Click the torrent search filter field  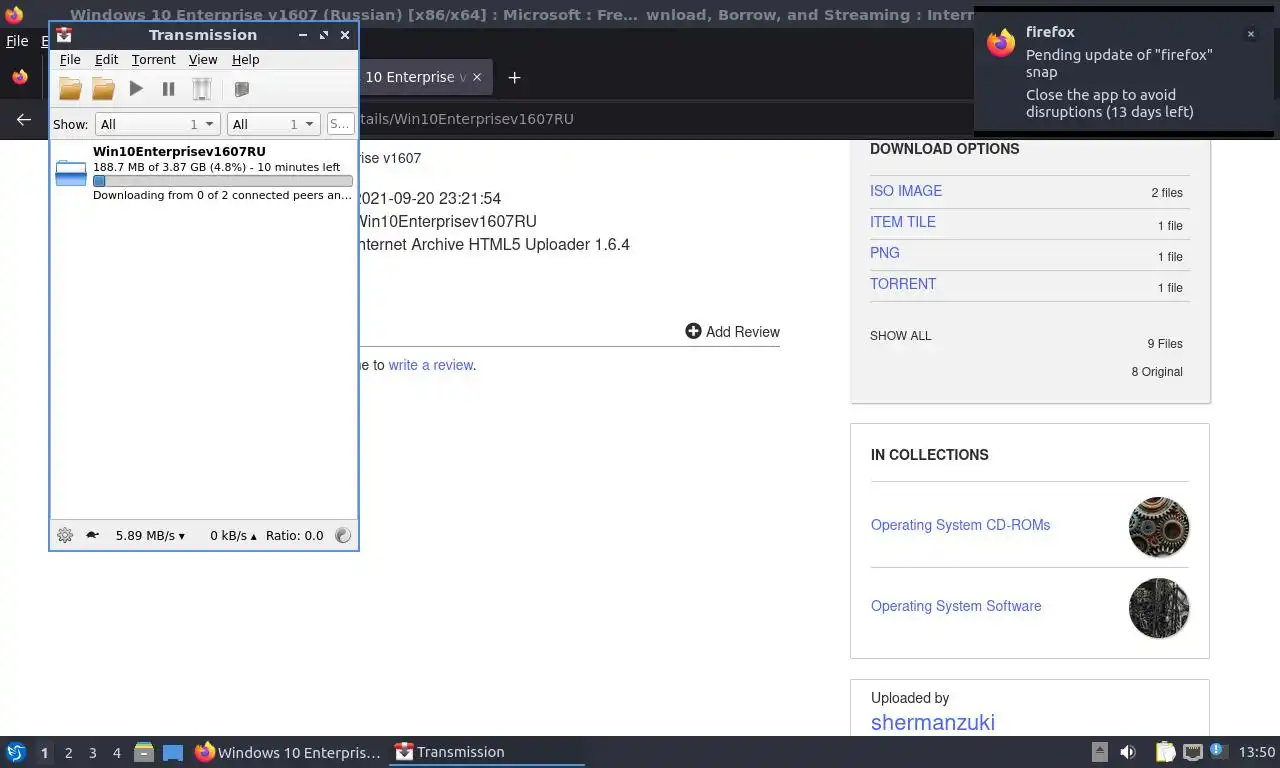pos(340,124)
